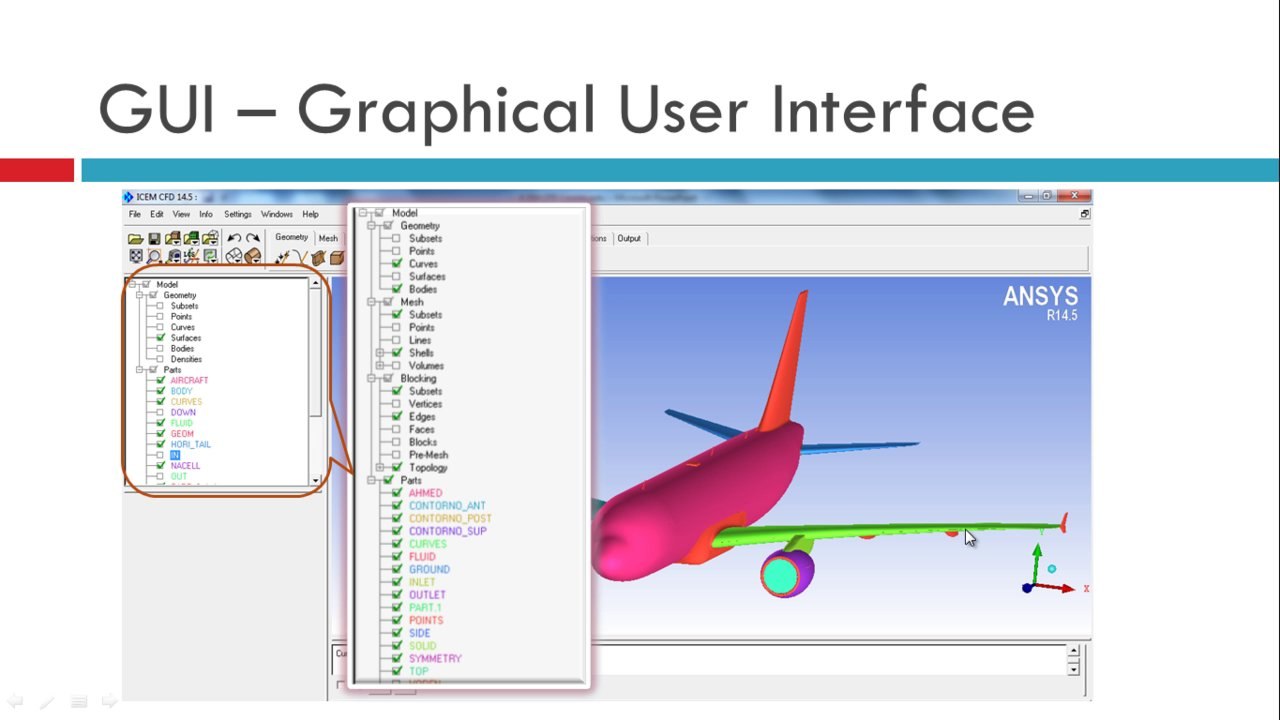Click the Open Project folder icon
The height and width of the screenshot is (720, 1280).
[136, 239]
